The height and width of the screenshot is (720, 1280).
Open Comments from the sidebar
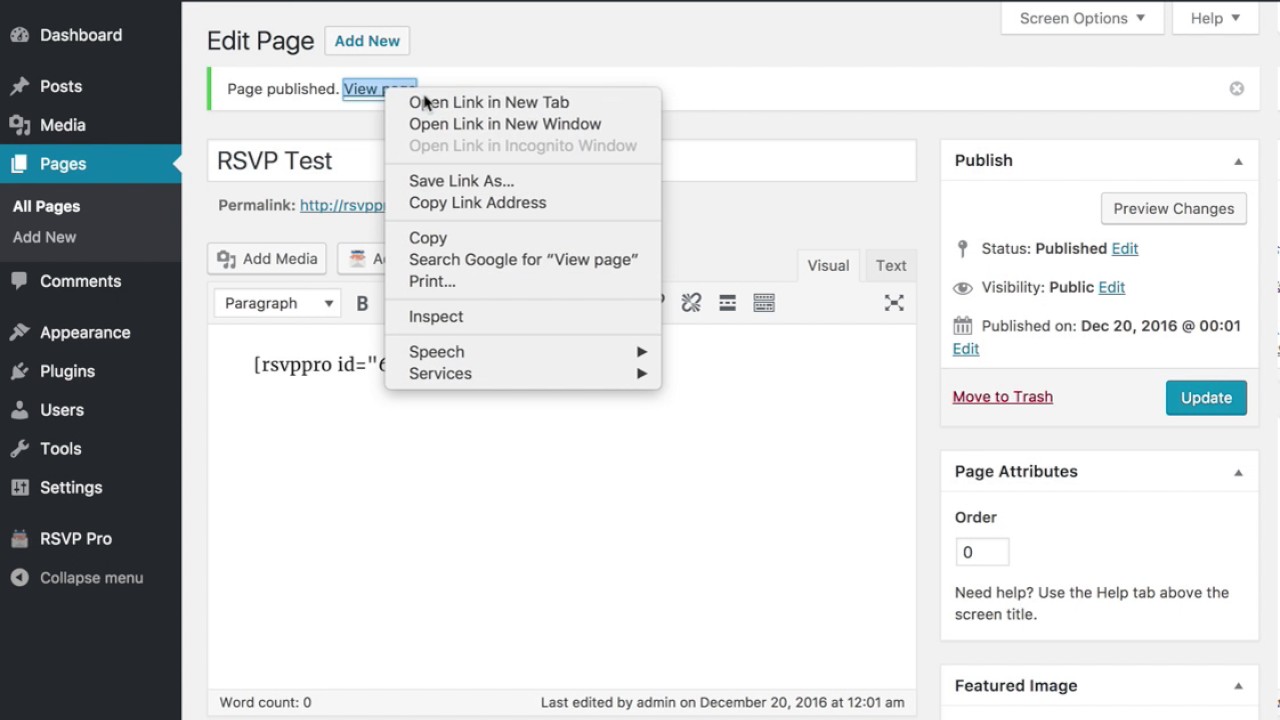[x=80, y=281]
